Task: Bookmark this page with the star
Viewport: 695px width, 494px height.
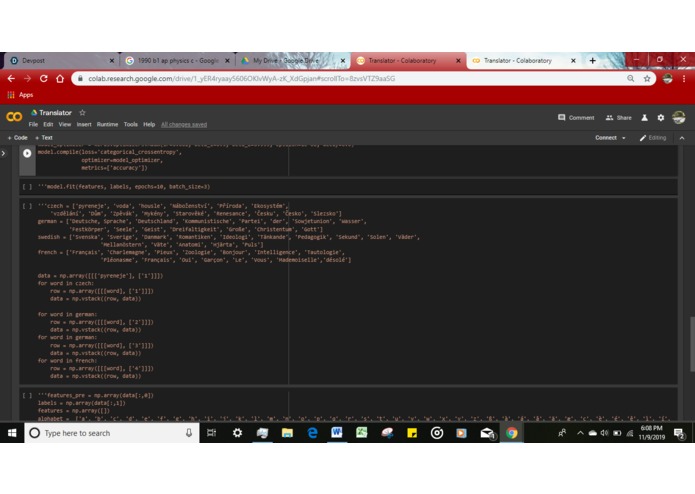Action: coord(647,78)
